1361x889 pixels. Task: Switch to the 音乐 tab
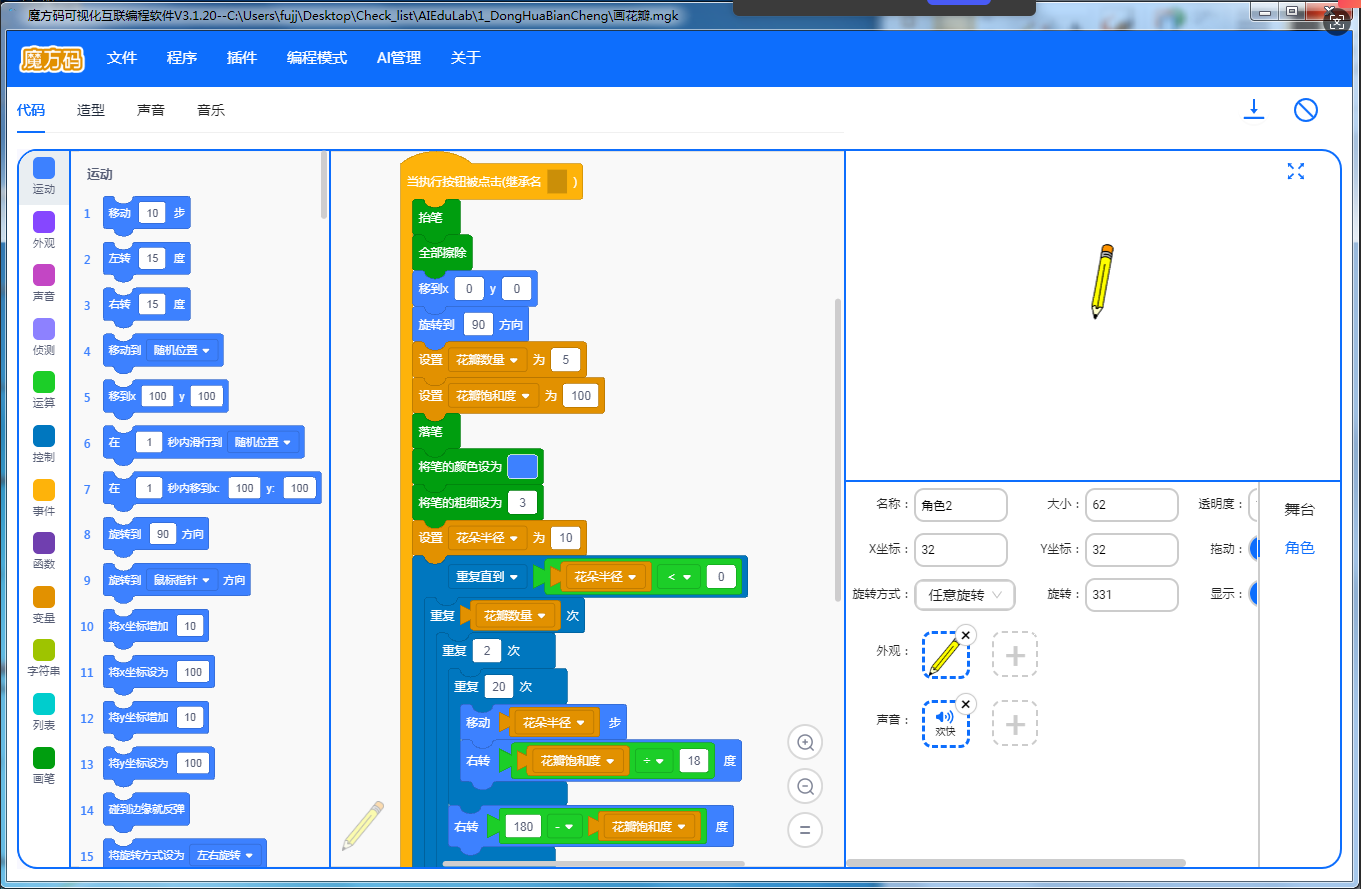(211, 110)
